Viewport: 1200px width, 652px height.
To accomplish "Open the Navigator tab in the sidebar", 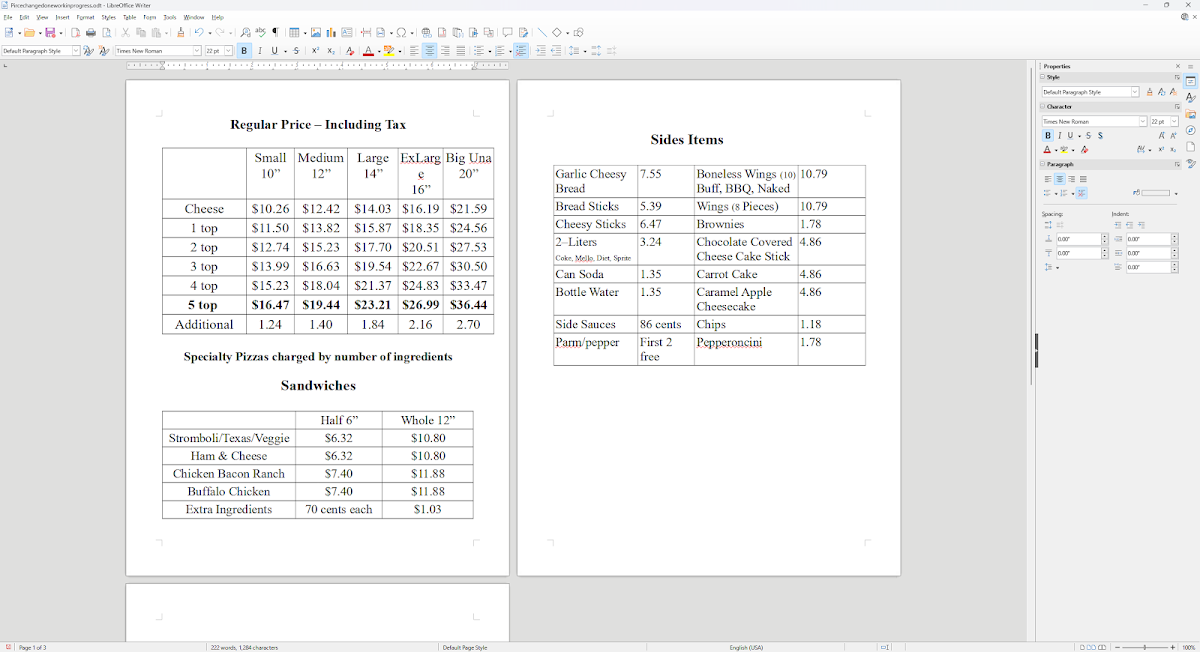I will click(x=1191, y=131).
